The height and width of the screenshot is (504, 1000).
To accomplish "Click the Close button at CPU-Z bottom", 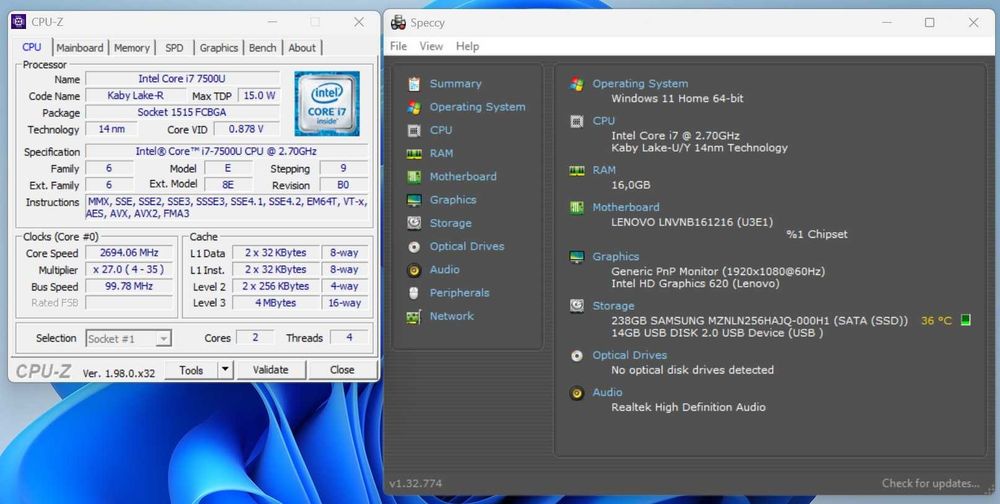I will [342, 369].
